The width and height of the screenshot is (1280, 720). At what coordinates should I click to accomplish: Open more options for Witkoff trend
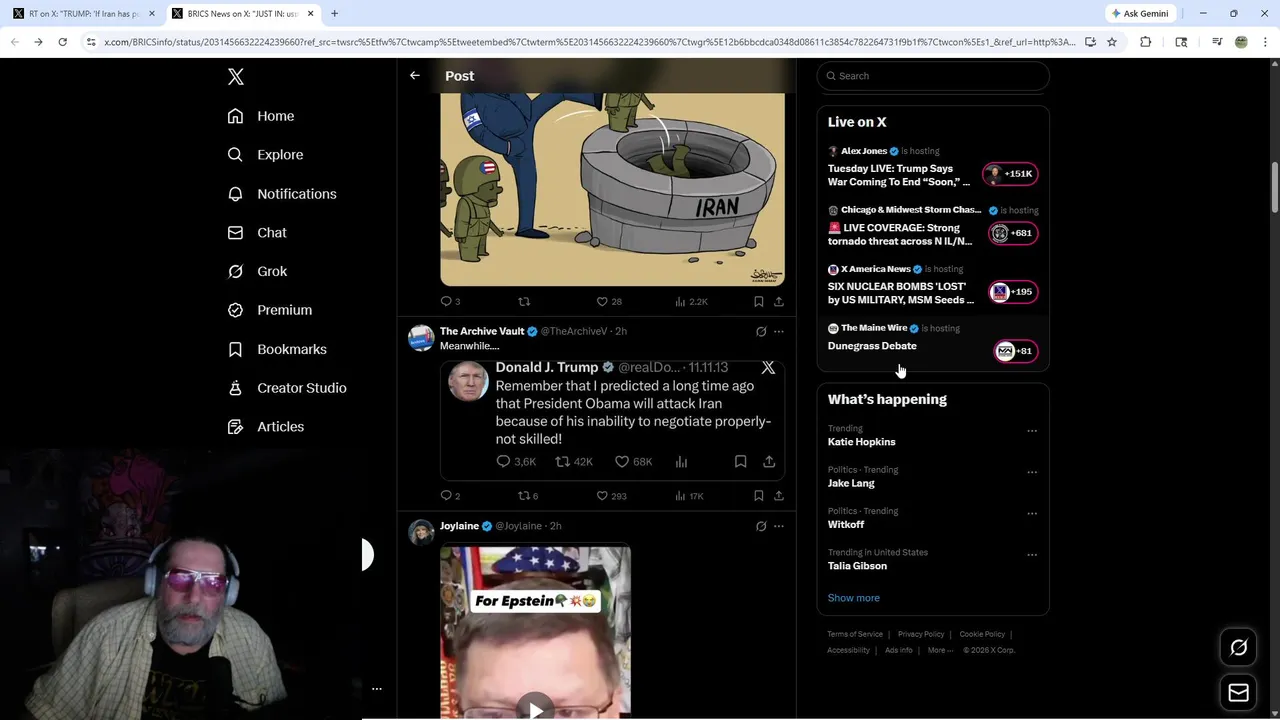coord(1032,514)
